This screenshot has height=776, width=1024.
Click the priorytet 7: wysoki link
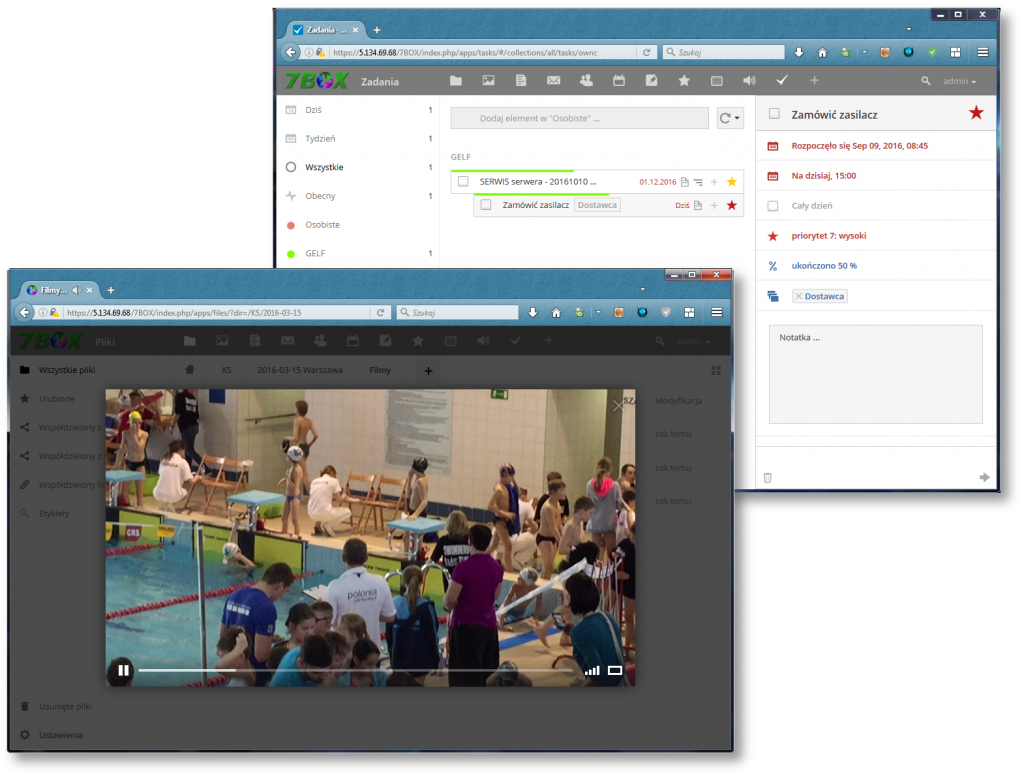(828, 236)
